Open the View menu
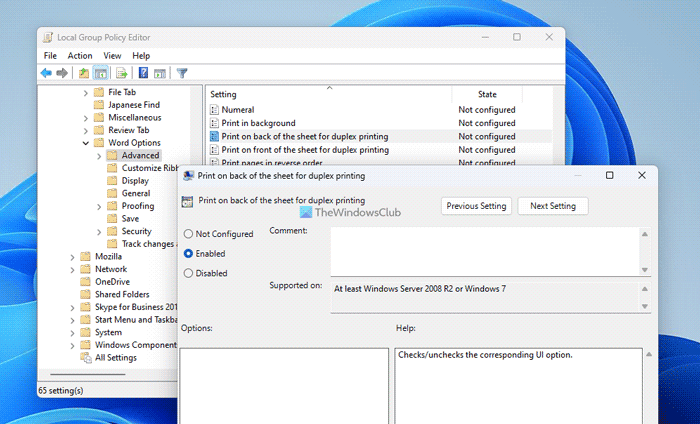Screen dimensions: 700x424 [x=112, y=56]
